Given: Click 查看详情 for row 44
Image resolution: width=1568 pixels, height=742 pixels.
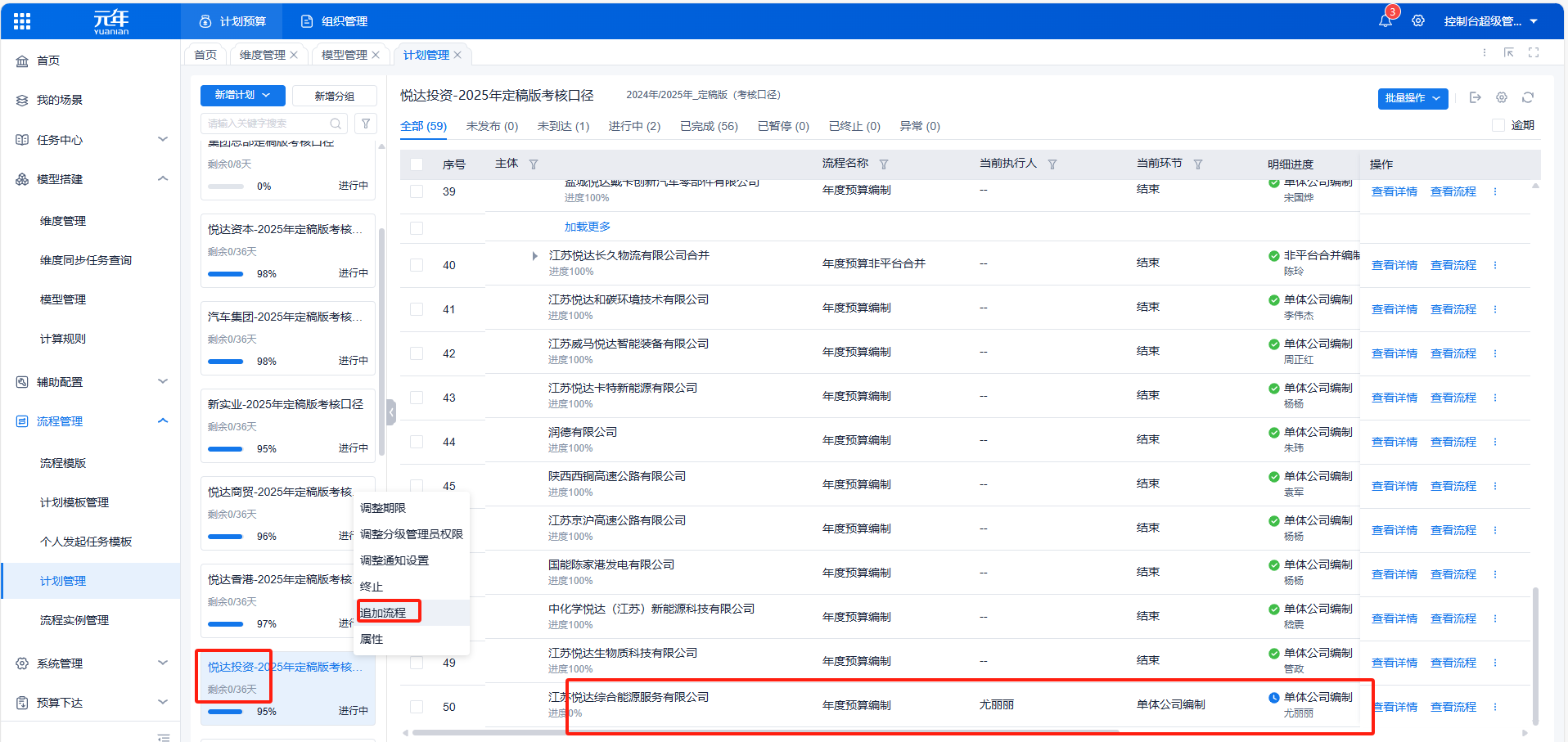Looking at the screenshot, I should [1394, 442].
